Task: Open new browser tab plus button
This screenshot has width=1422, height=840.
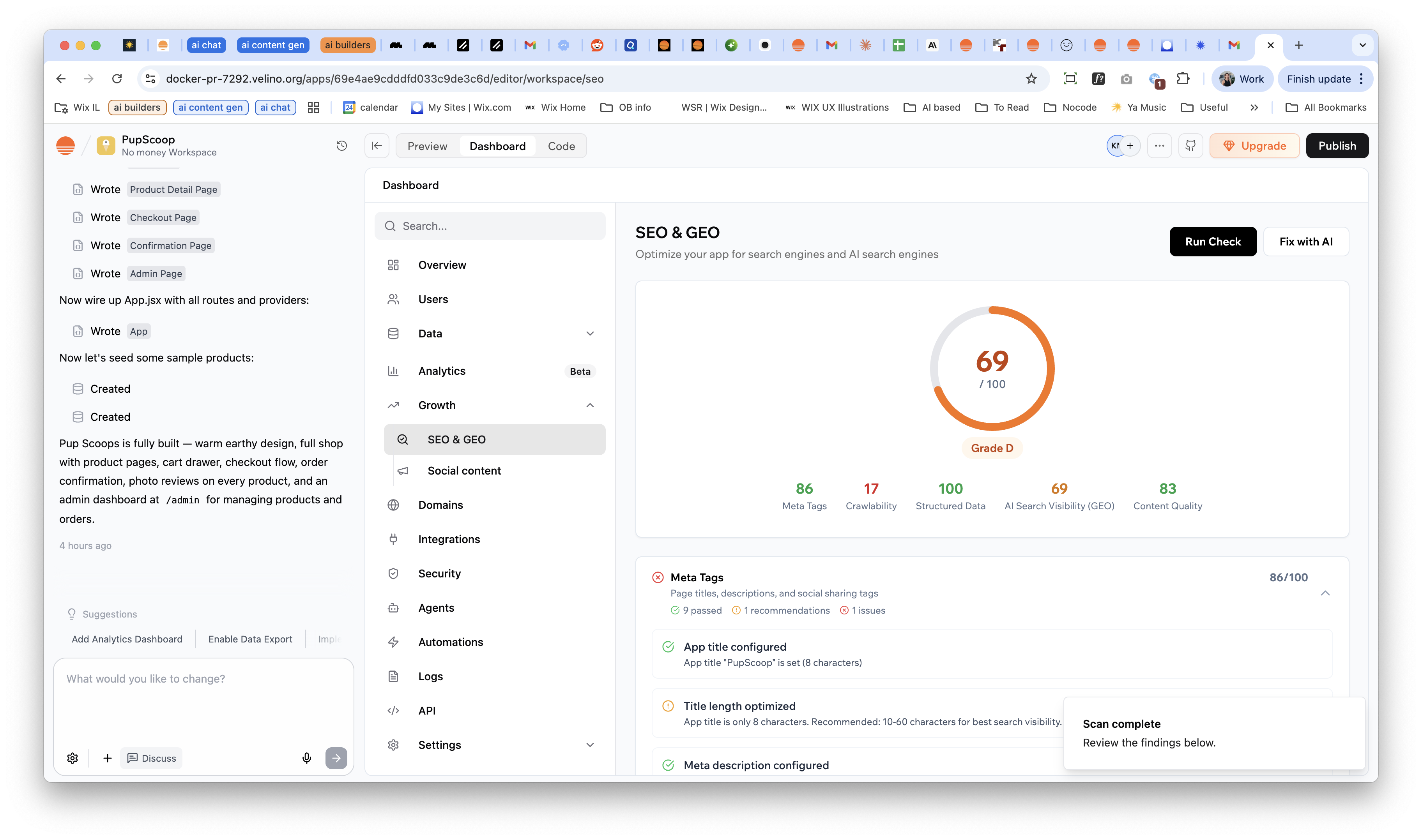Action: (x=1299, y=45)
